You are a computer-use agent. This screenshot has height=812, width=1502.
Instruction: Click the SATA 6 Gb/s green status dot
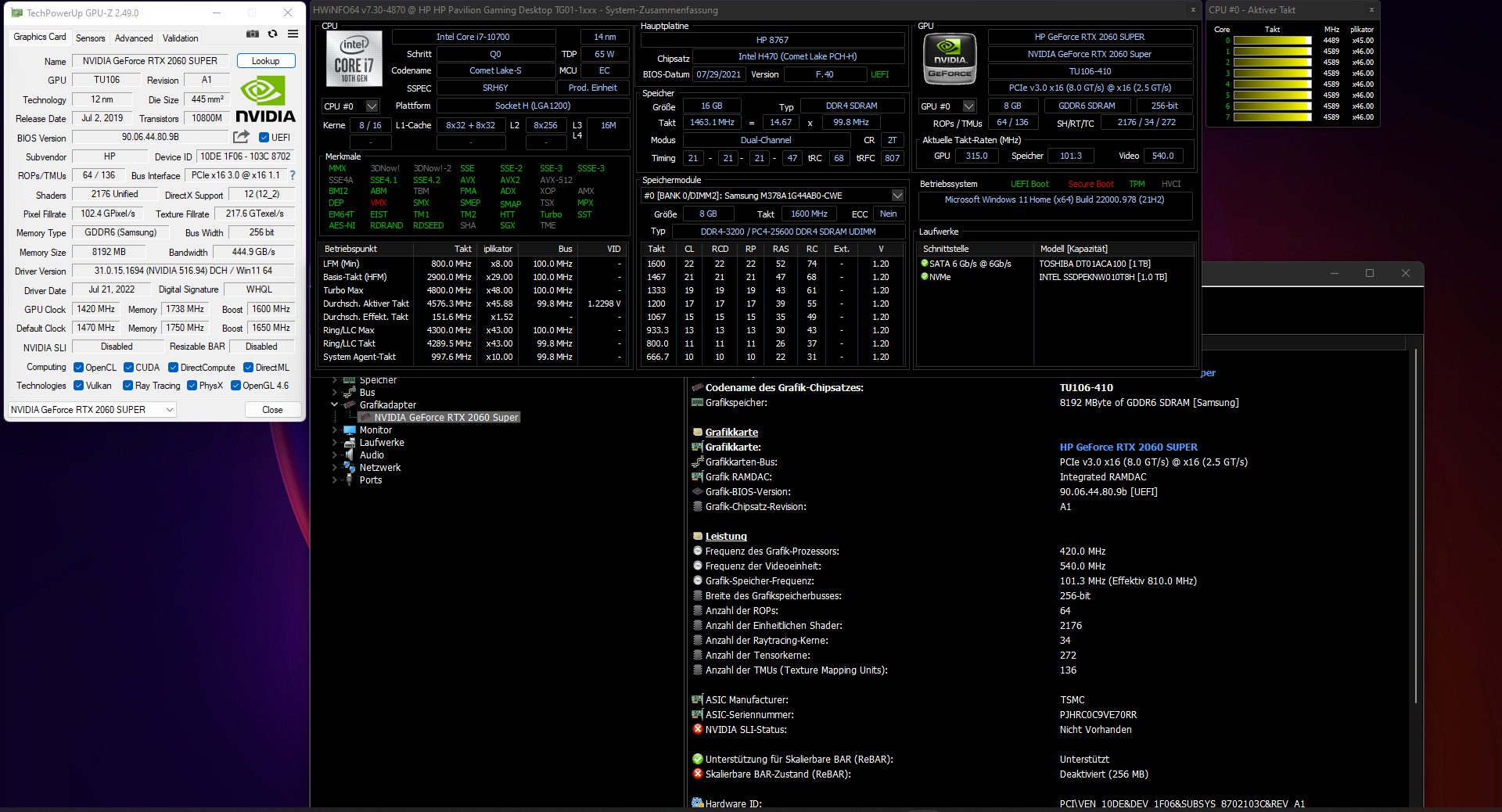(x=925, y=264)
